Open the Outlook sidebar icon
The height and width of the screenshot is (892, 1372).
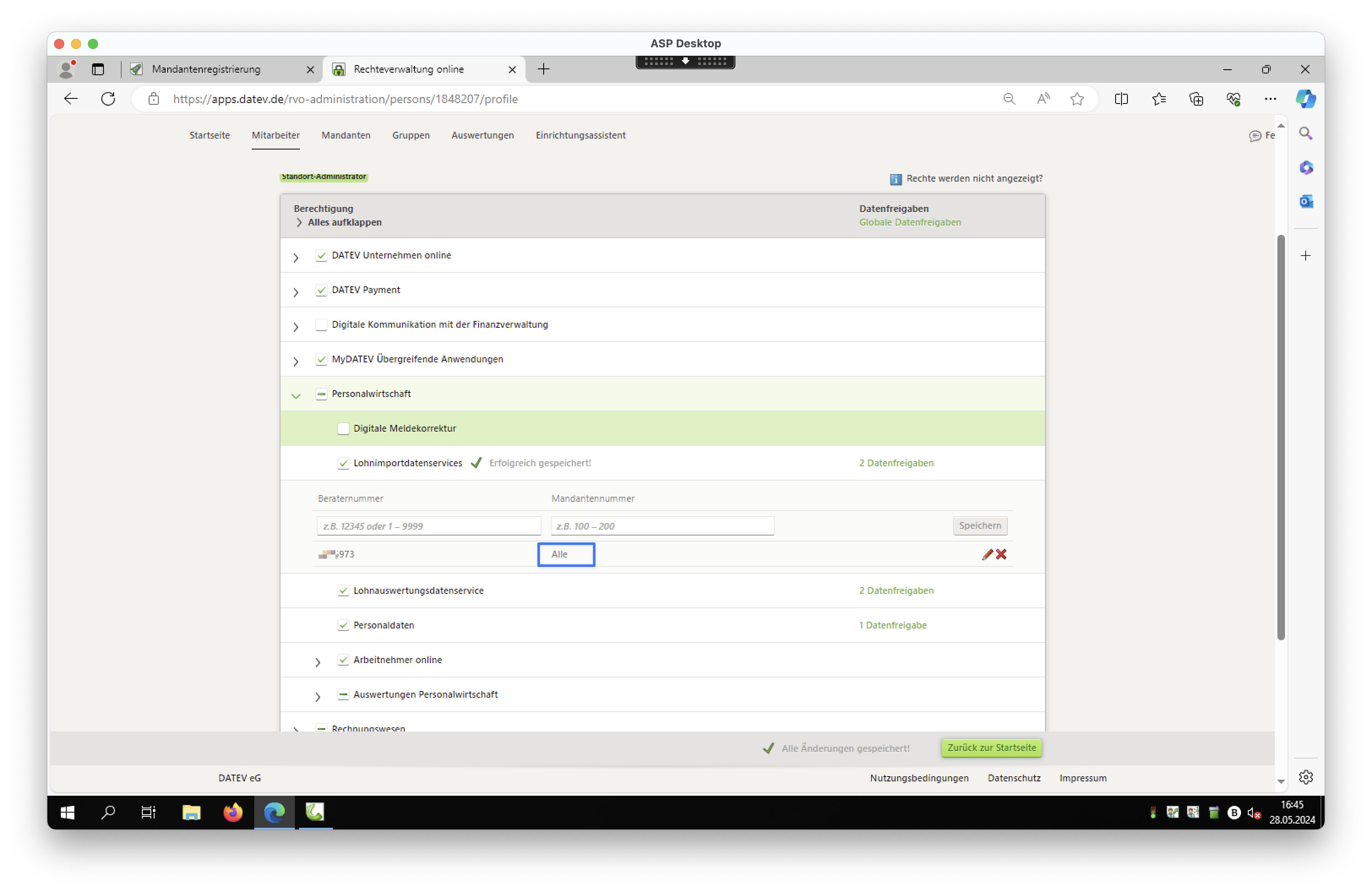click(1306, 202)
